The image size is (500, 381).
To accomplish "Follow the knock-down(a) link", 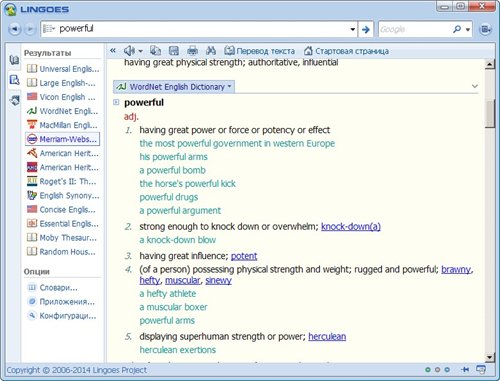I will click(351, 226).
